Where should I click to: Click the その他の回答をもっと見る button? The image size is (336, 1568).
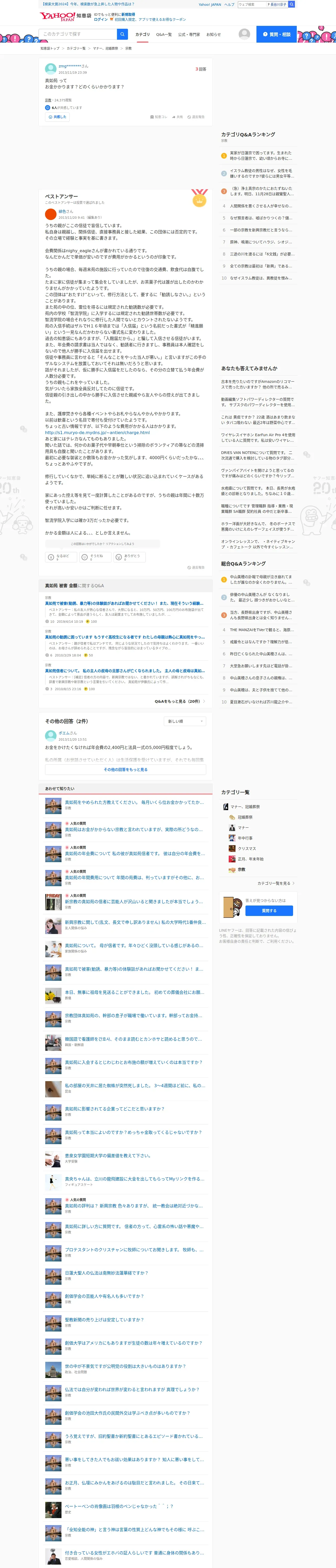(126, 770)
